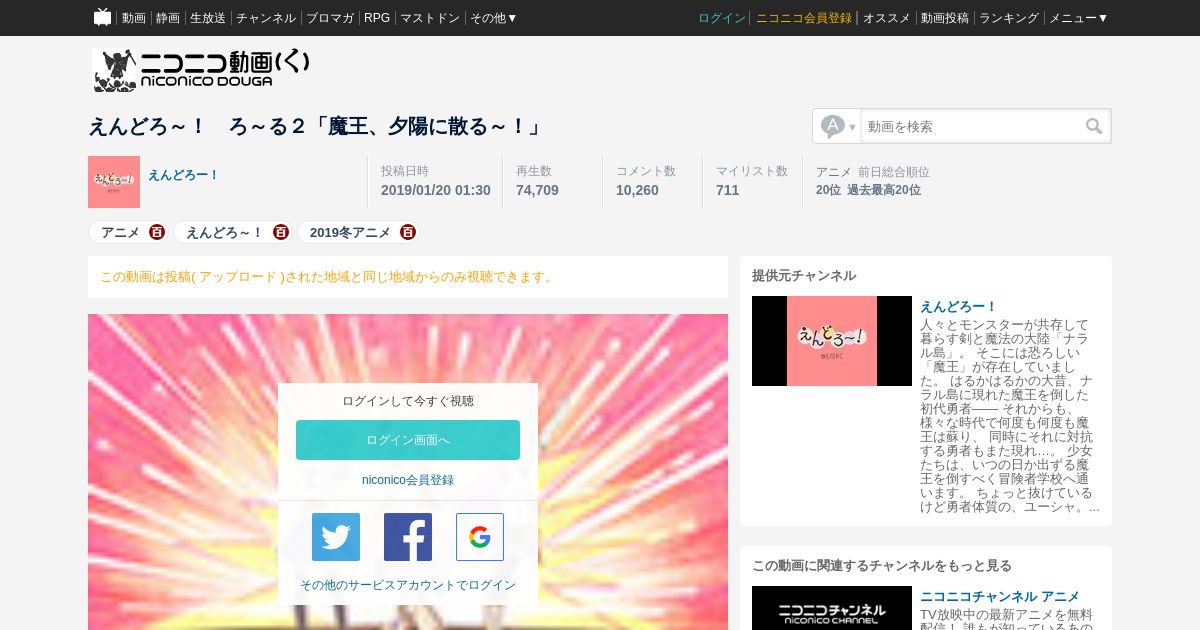Open 動画投稿 in top bar
Image resolution: width=1200 pixels, height=630 pixels.
click(945, 18)
